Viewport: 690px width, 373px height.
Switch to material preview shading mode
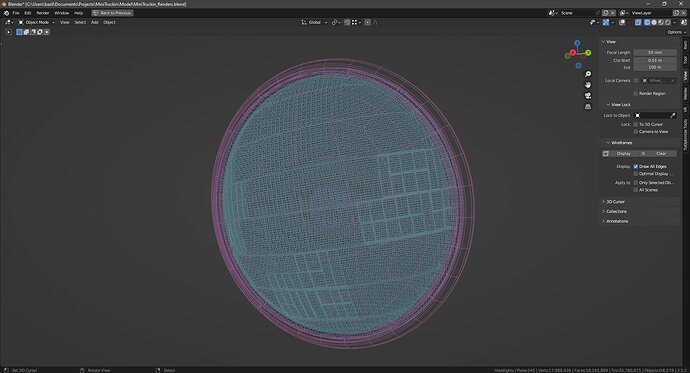click(x=661, y=22)
